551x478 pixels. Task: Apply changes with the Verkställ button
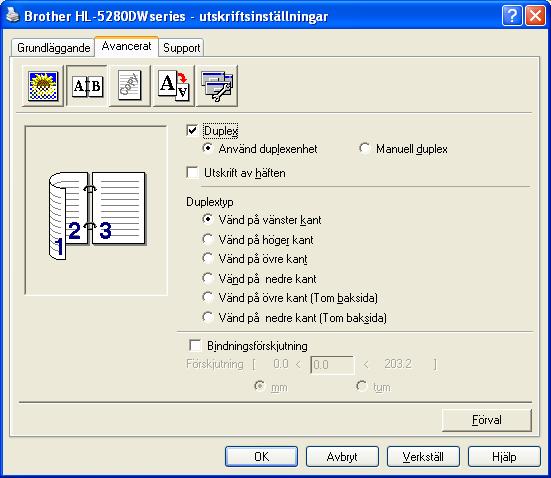click(x=423, y=457)
